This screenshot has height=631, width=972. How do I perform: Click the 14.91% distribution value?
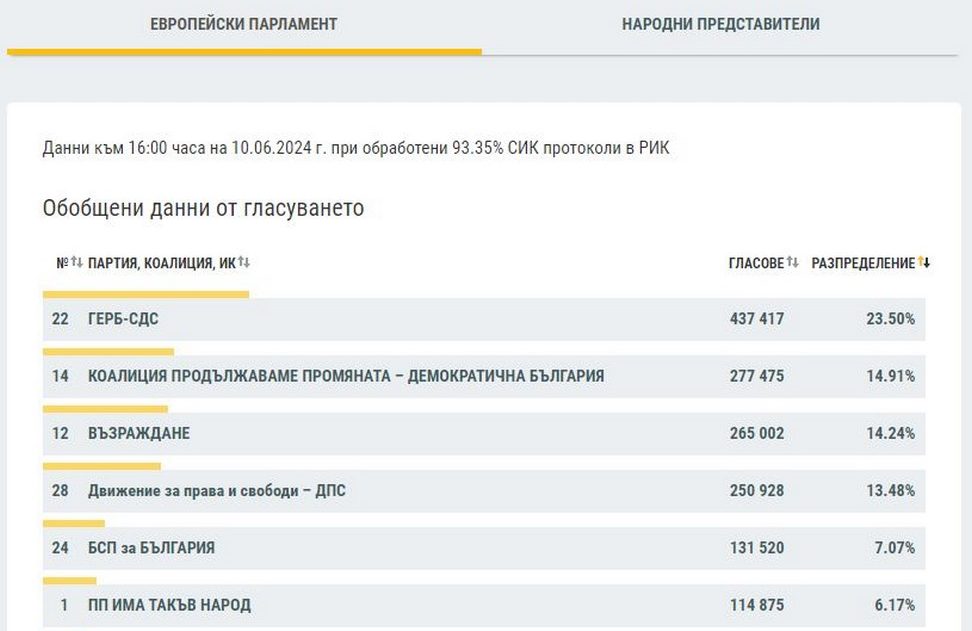click(890, 376)
